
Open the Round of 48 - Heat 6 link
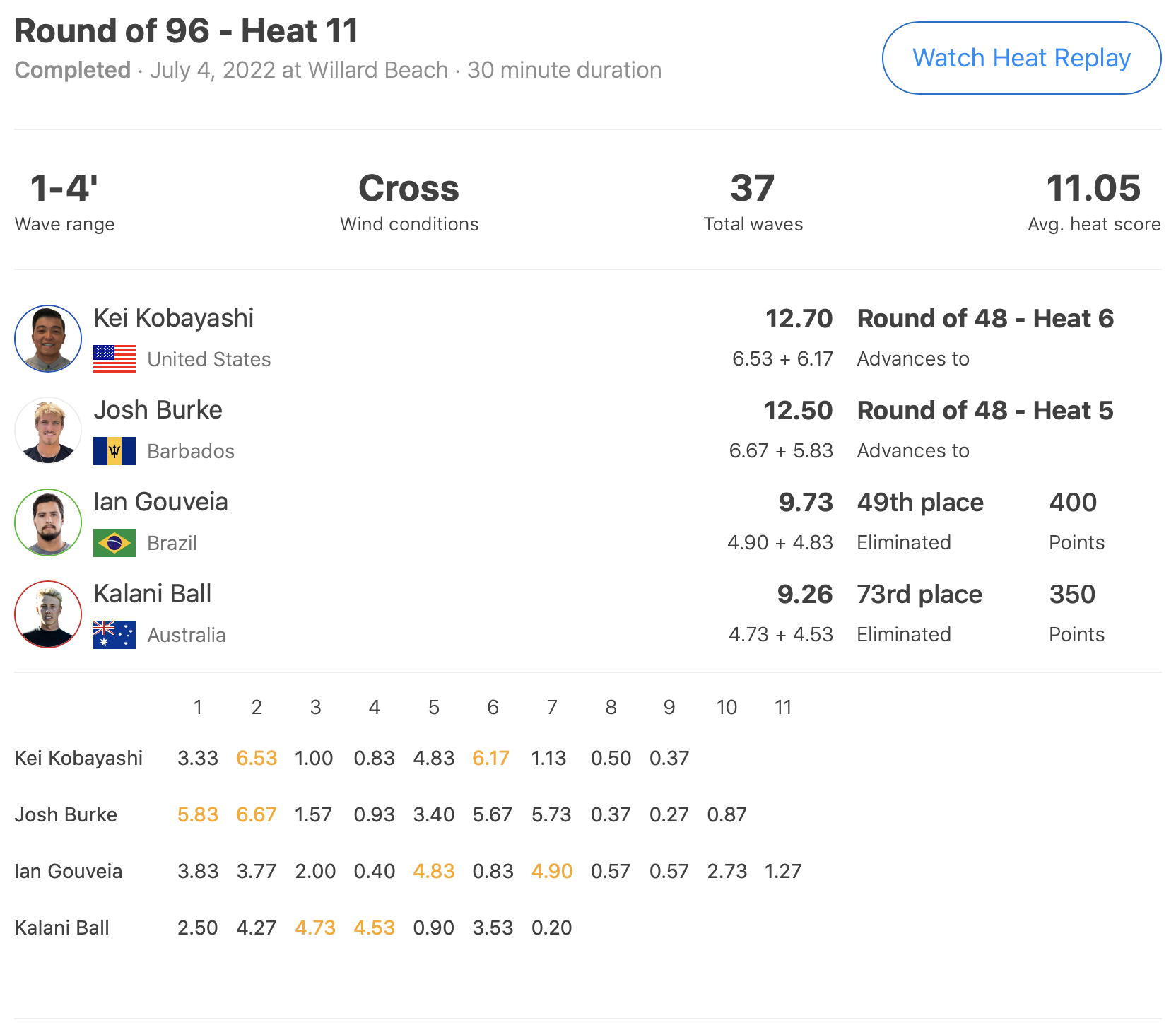point(985,319)
